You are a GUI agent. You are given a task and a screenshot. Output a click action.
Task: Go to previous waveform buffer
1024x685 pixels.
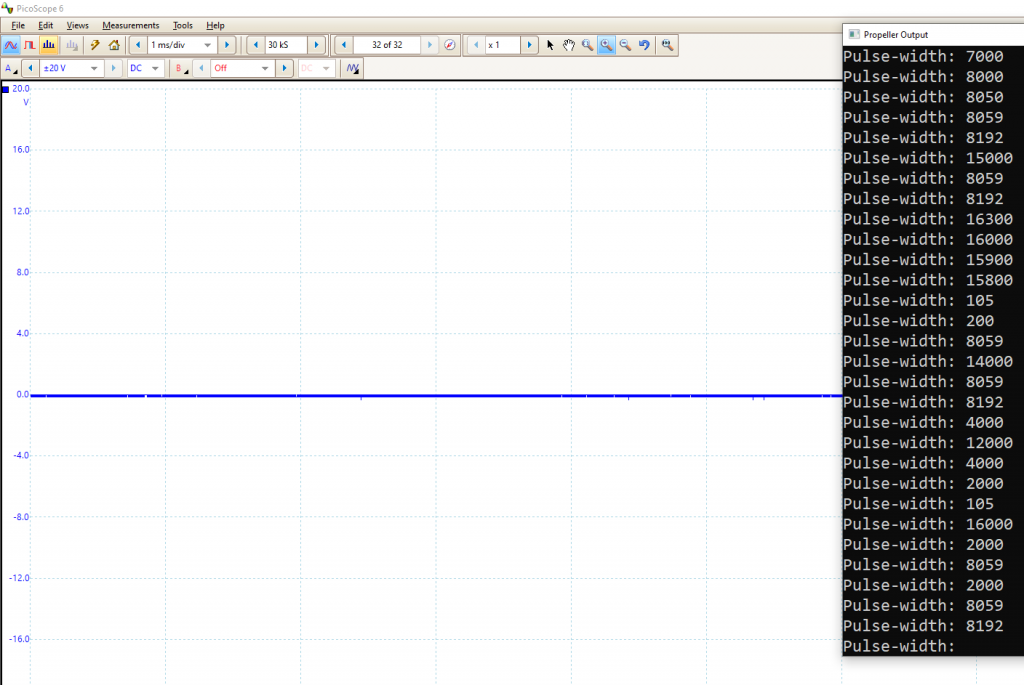point(344,45)
